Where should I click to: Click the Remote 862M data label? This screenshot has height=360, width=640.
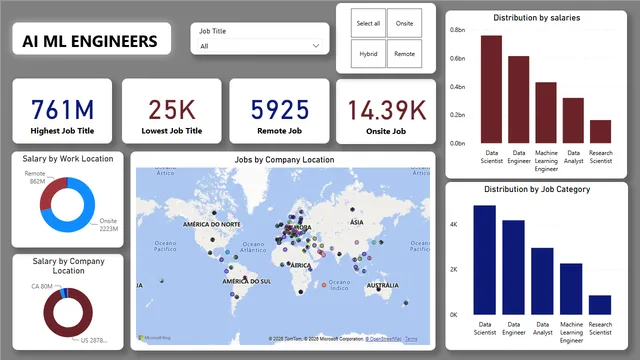(35, 177)
